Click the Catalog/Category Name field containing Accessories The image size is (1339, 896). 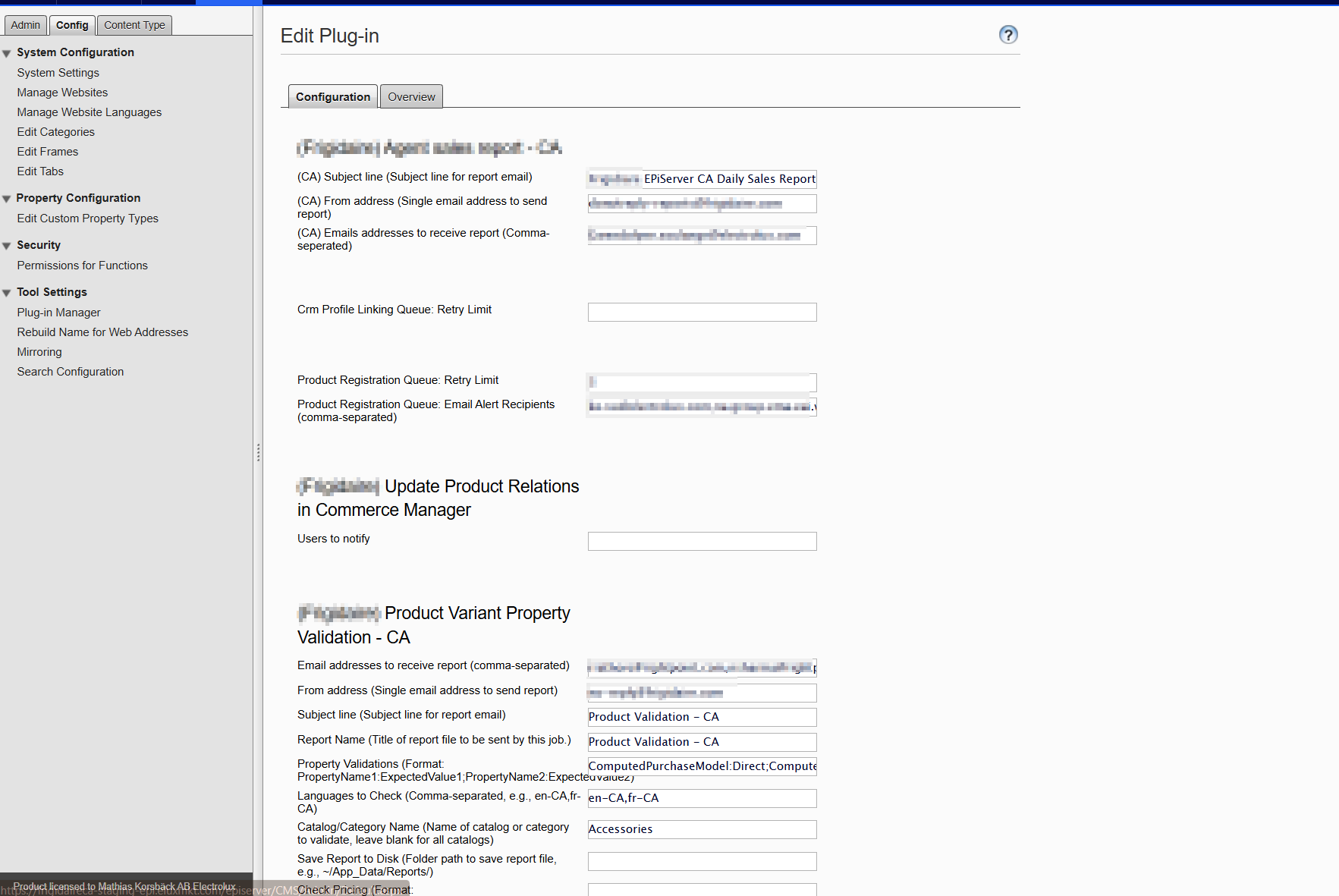coord(701,829)
